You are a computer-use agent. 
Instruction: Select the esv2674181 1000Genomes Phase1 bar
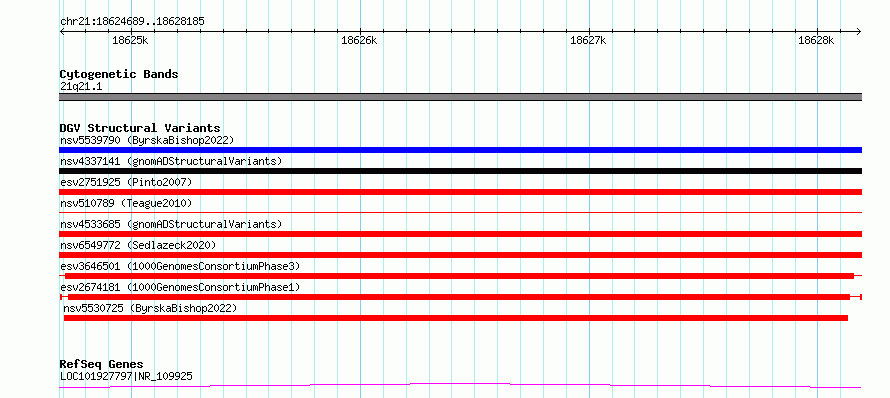(x=460, y=297)
